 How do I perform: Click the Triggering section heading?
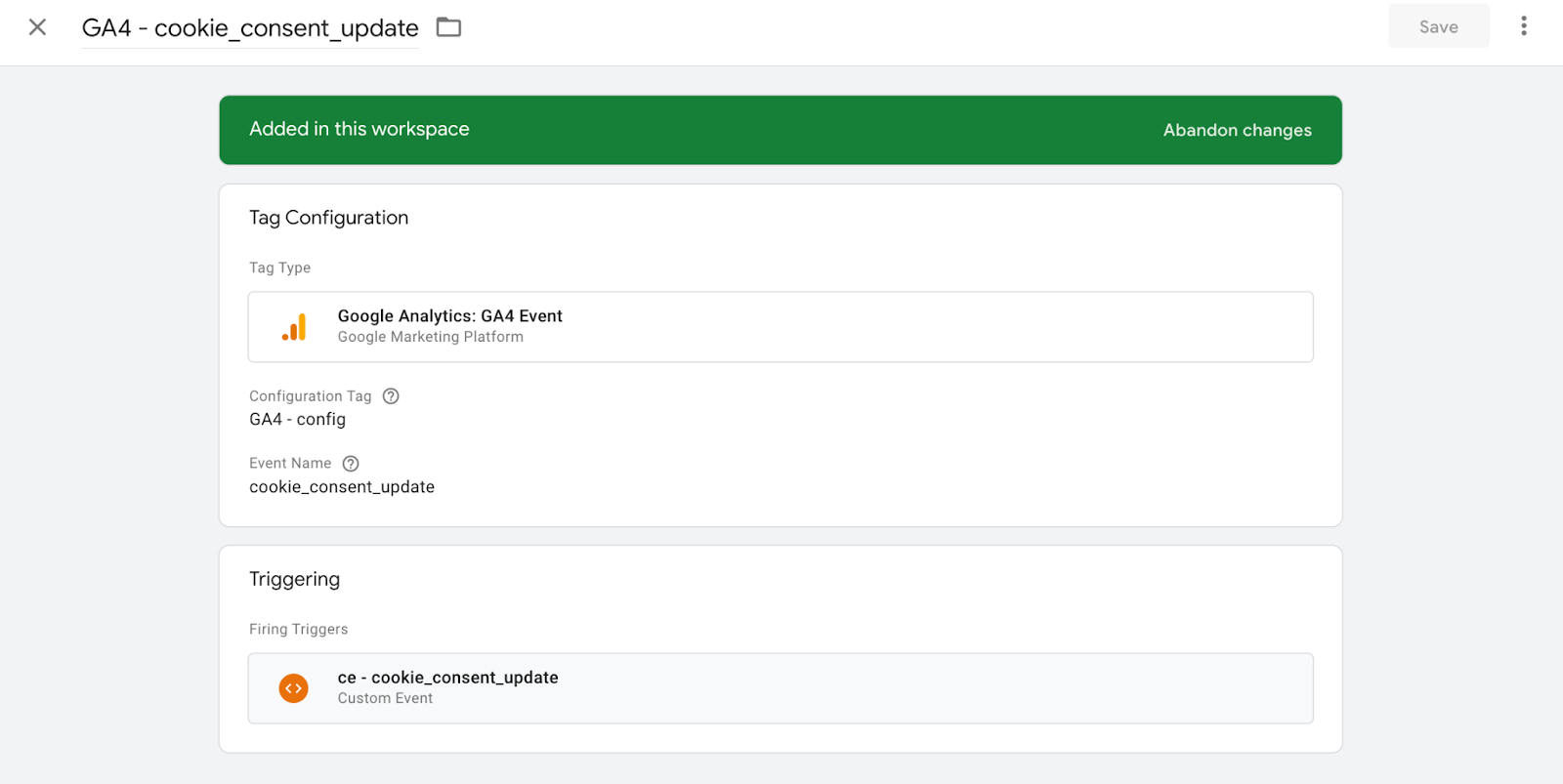coord(294,579)
